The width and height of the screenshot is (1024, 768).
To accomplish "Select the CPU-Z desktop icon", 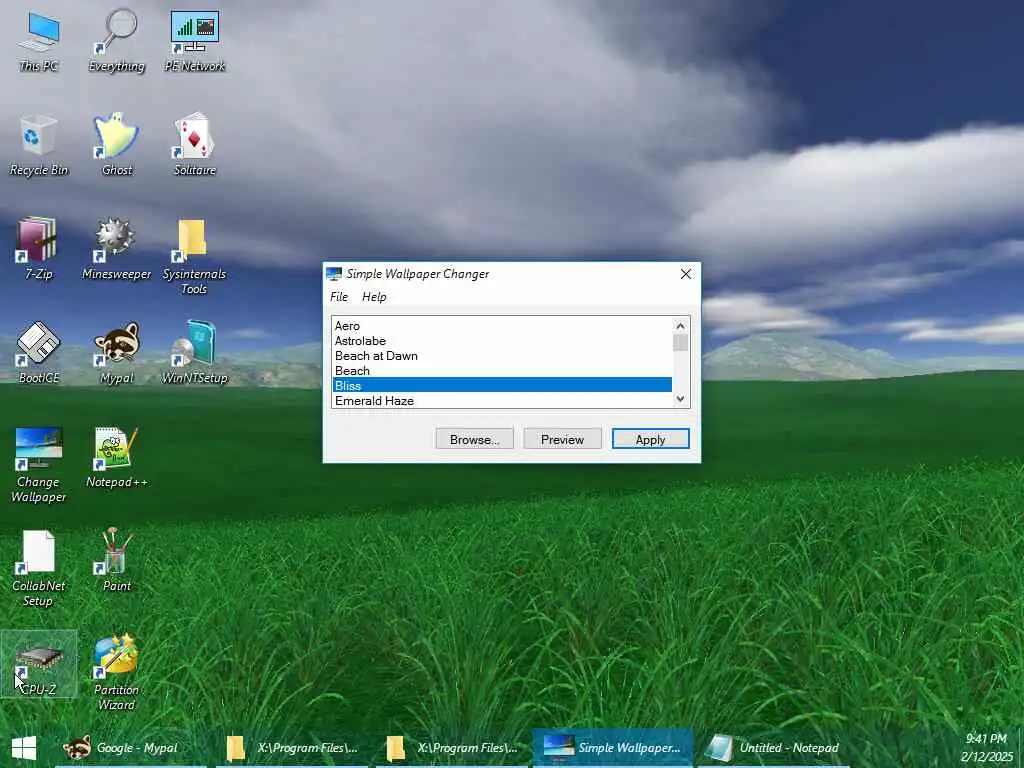I will [39, 664].
